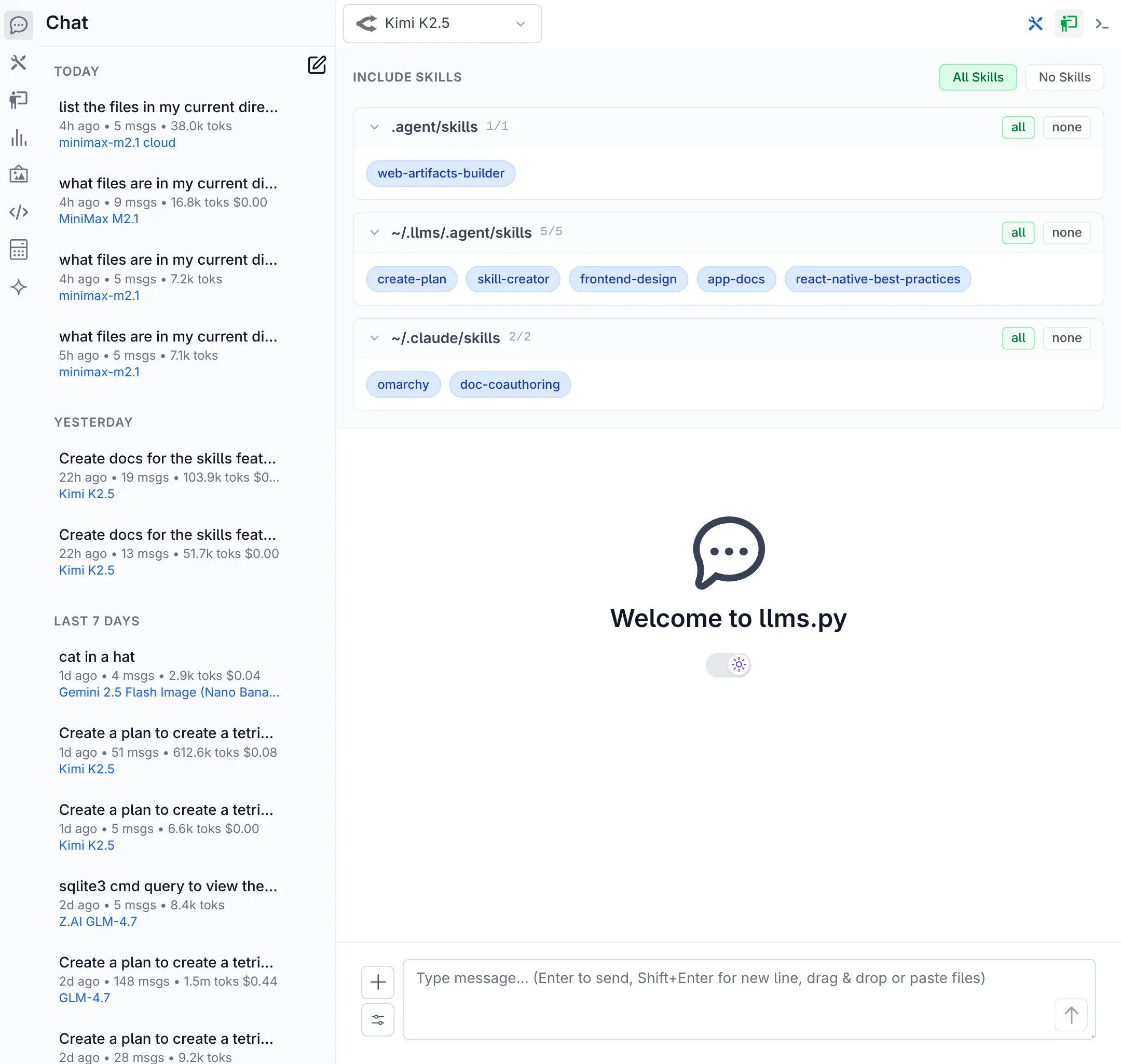Open the image gallery sidebar icon
1121x1064 pixels.
click(19, 174)
